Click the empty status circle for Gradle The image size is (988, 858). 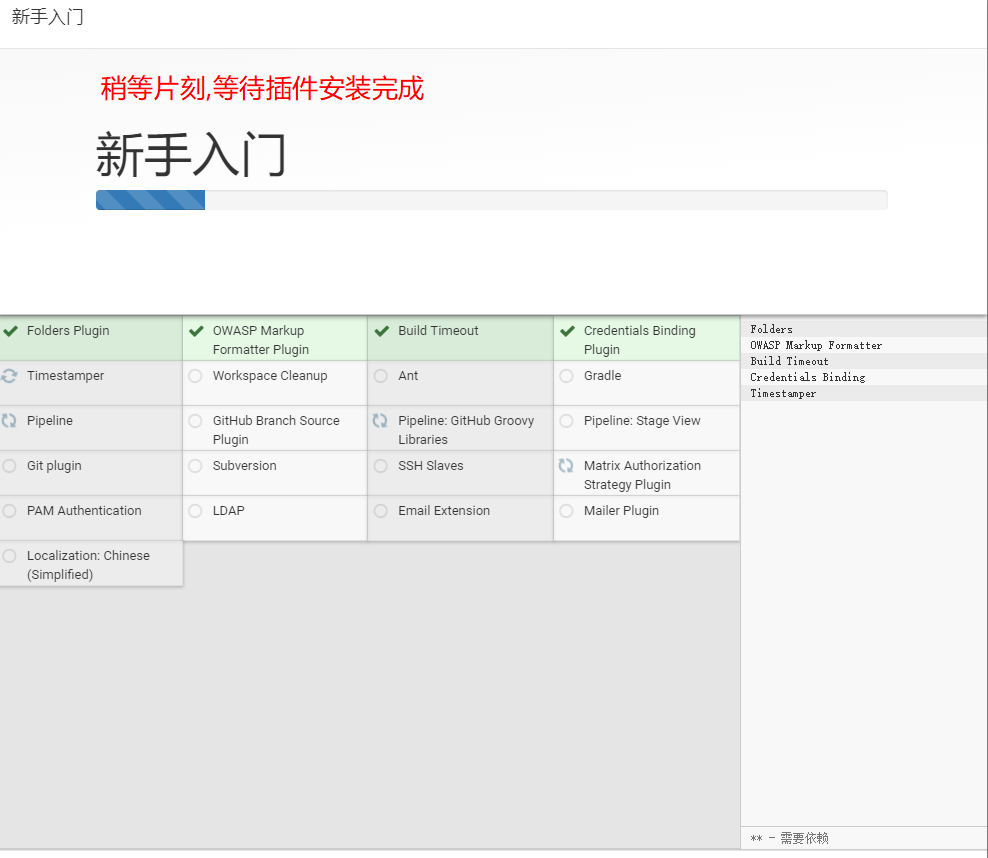[566, 375]
